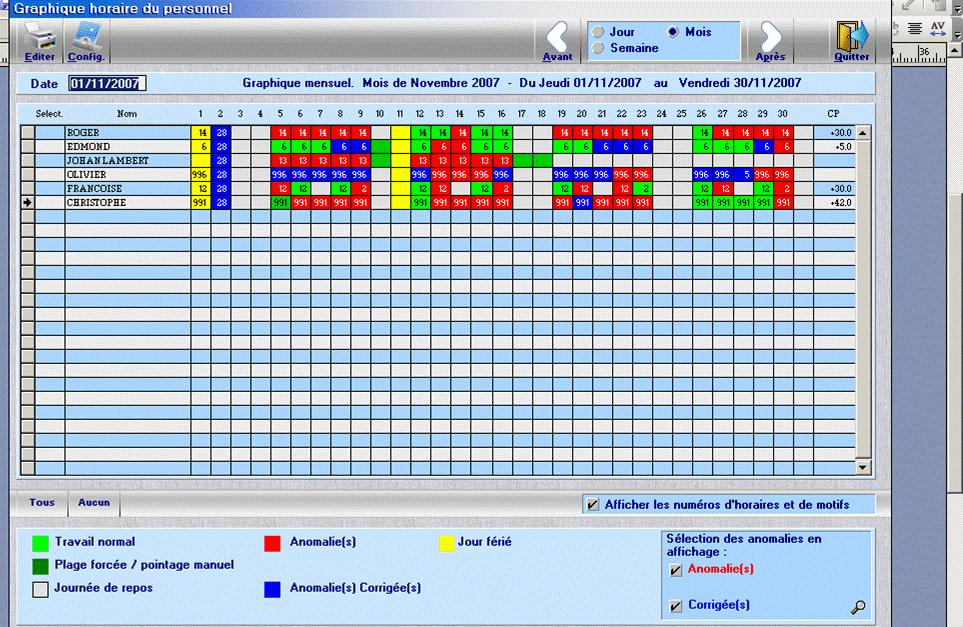Click the schedule grid scrollbar up arrow
This screenshot has height=627, width=963.
click(x=863, y=133)
